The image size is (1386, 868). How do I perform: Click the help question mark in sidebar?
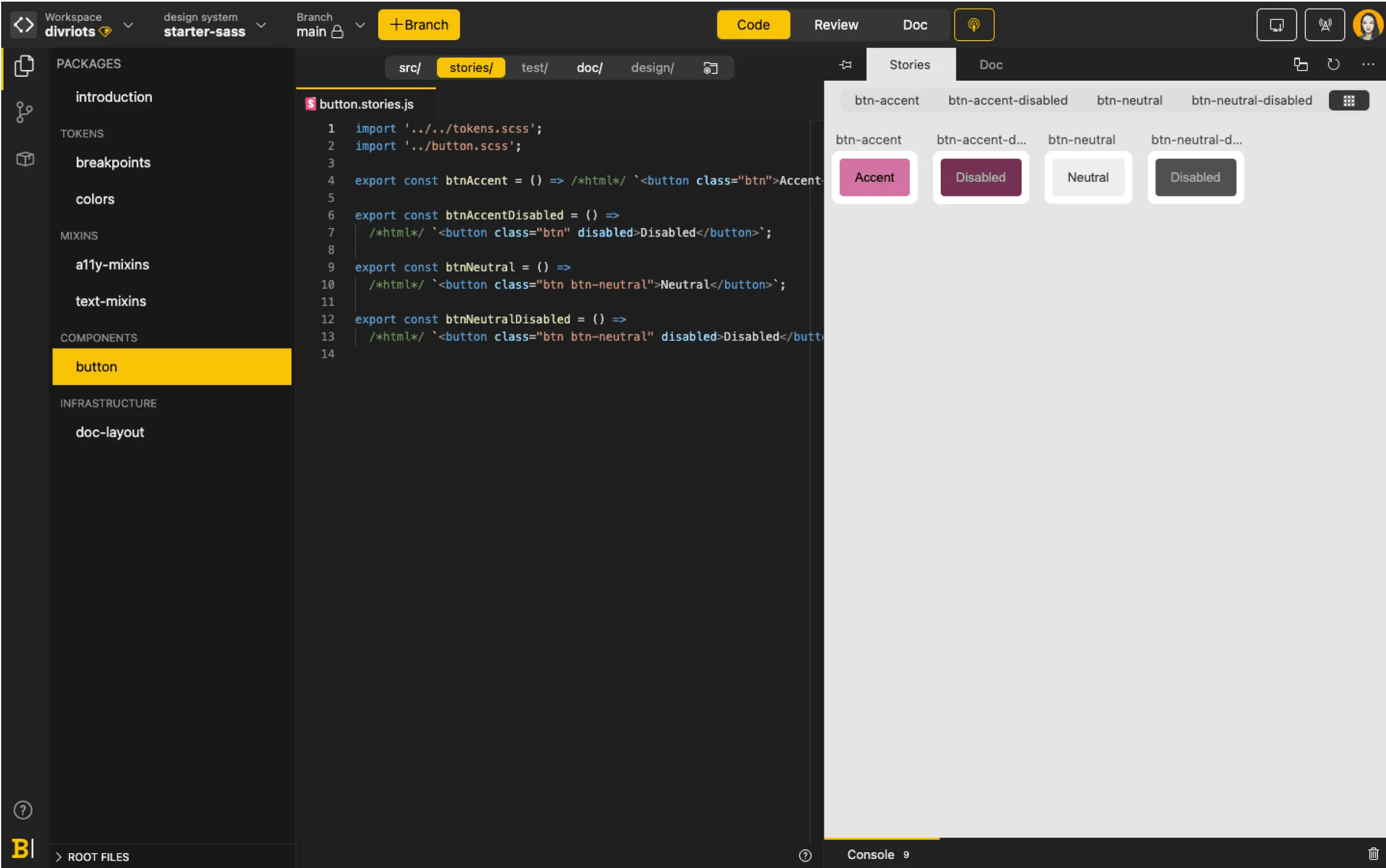pos(23,810)
